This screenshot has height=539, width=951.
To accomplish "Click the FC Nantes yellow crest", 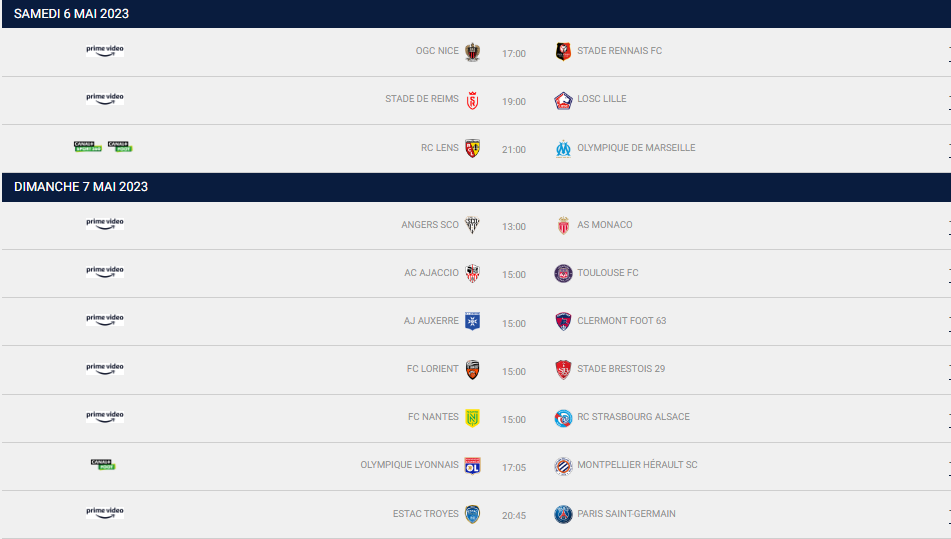I will click(x=472, y=418).
